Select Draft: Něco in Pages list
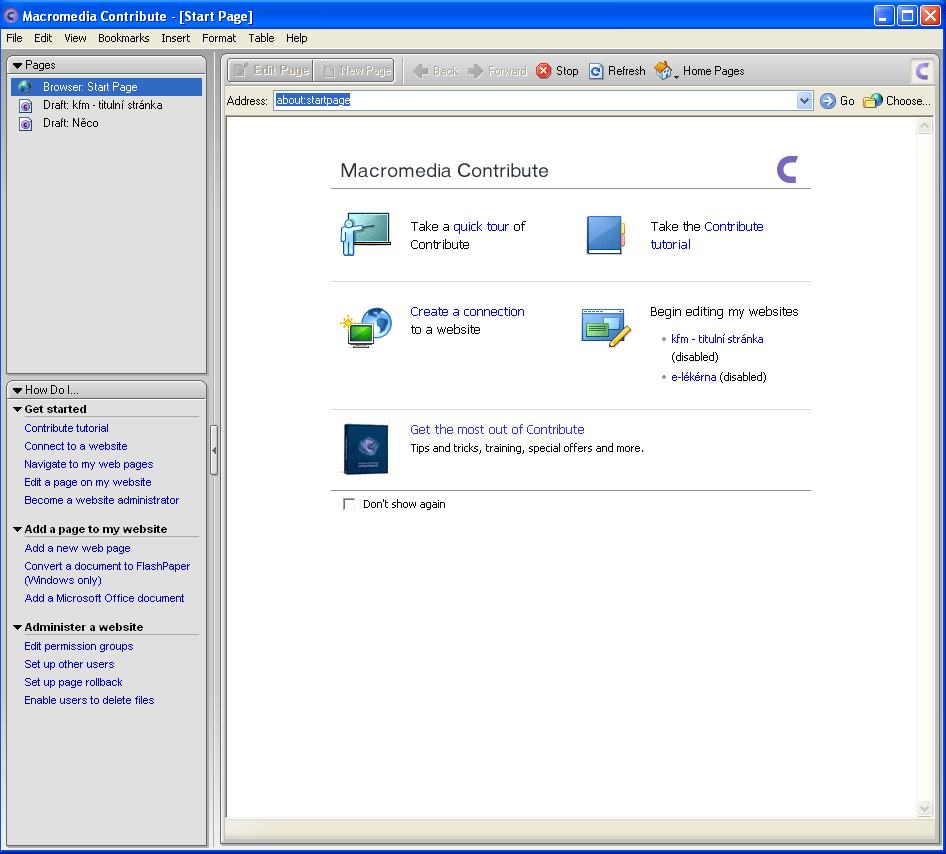This screenshot has width=946, height=854. click(106, 124)
